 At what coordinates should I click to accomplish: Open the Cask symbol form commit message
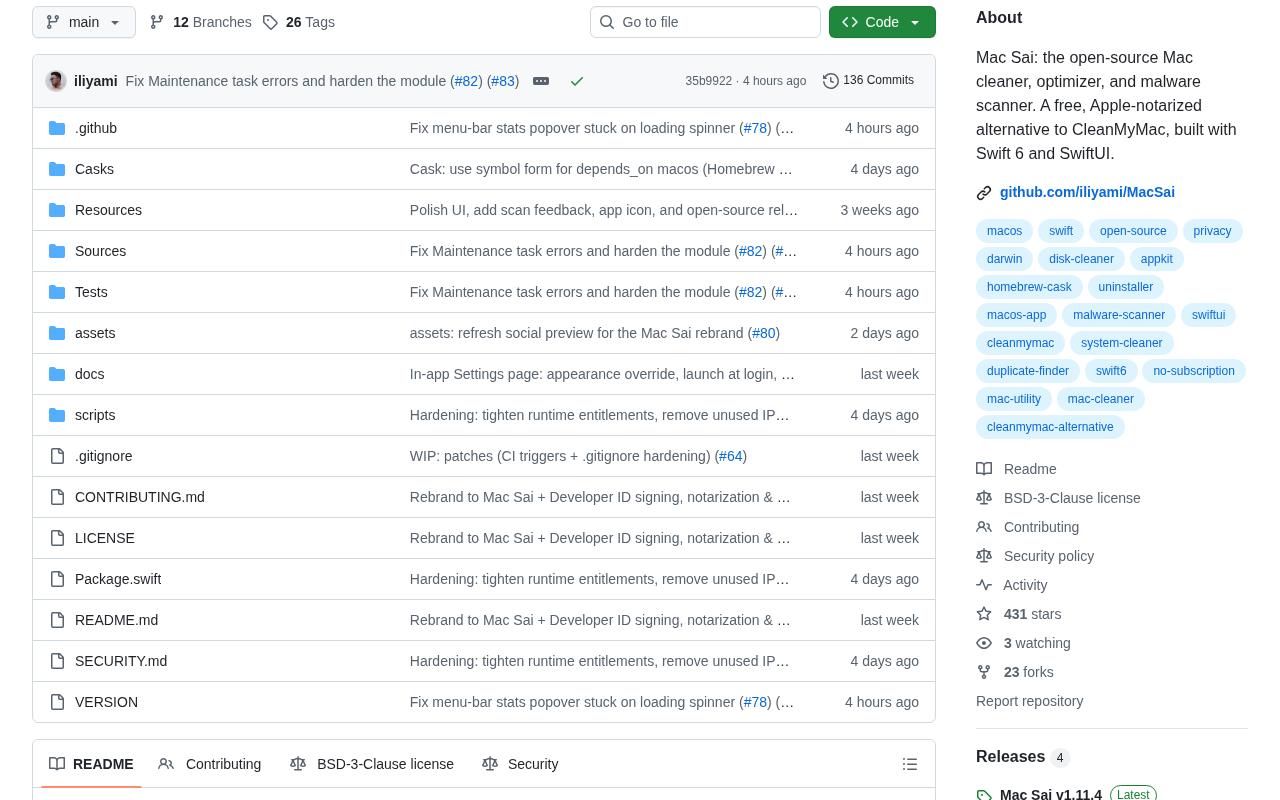point(601,169)
